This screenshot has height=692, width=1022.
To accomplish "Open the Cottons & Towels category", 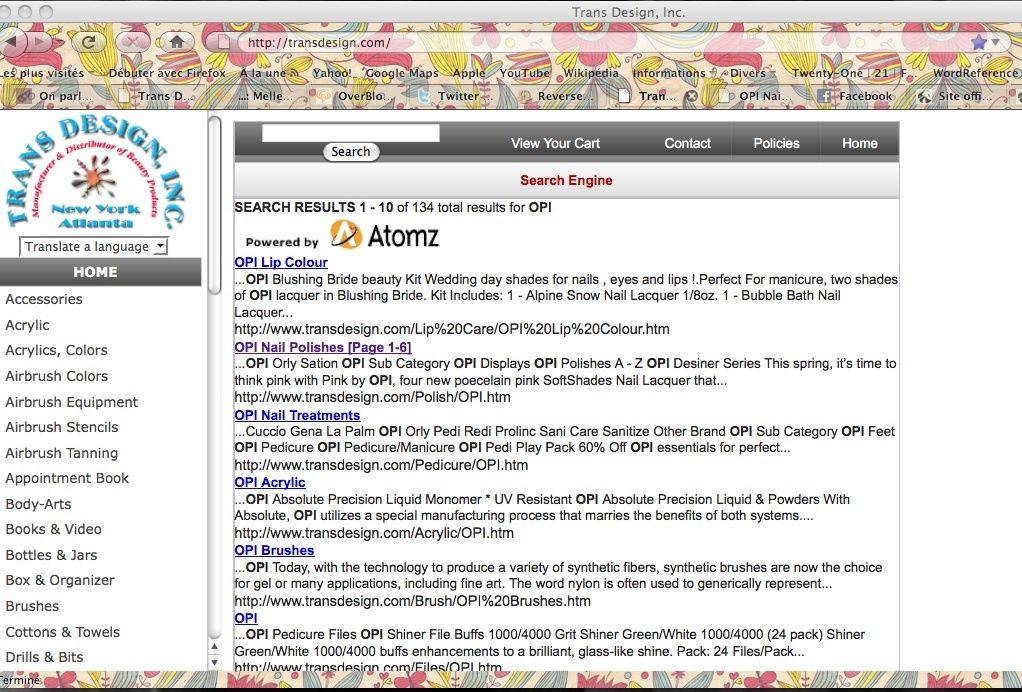I will tap(63, 632).
